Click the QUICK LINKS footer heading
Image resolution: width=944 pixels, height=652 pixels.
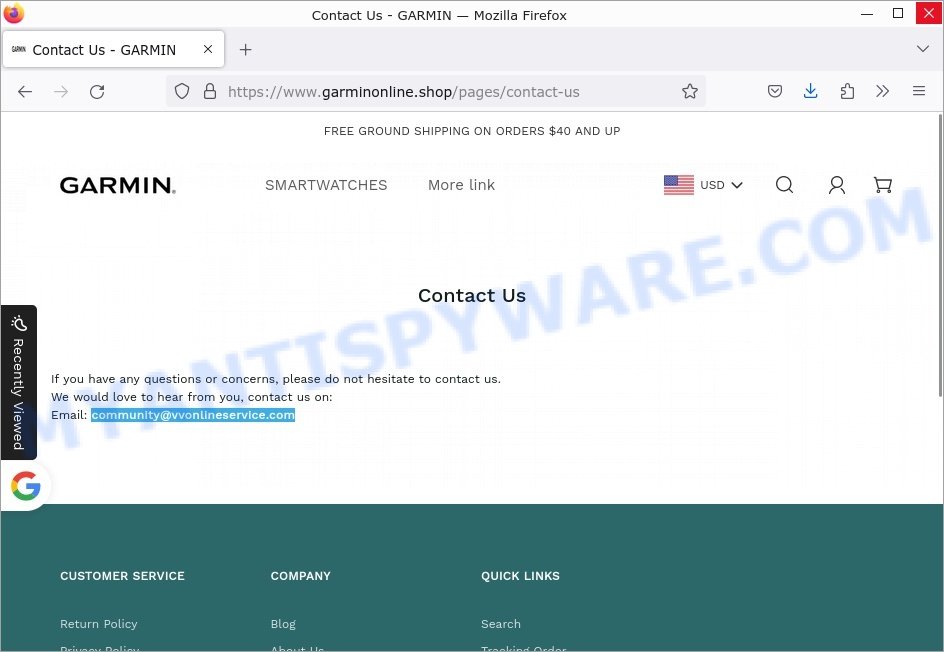click(520, 576)
